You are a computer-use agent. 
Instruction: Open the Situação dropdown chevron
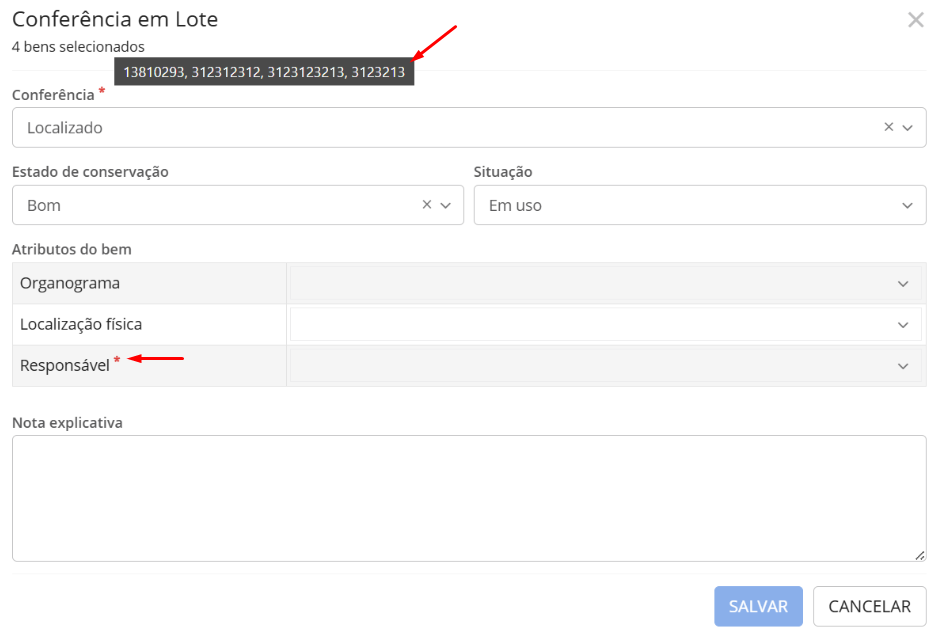pyautogui.click(x=907, y=205)
